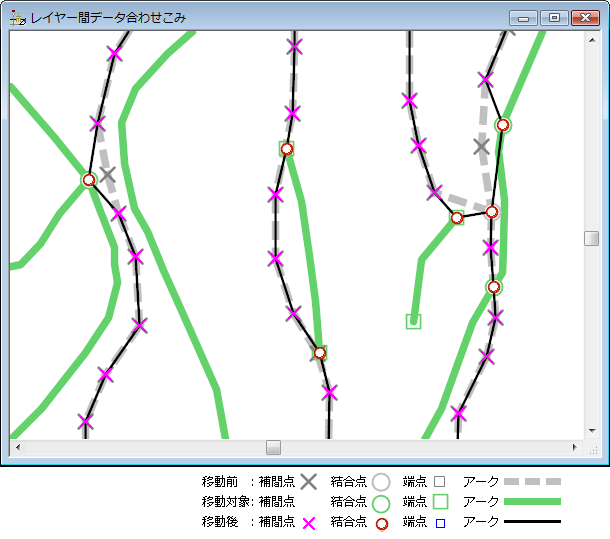
Task: Click the window title レイヤー間データ合わせこみ
Action: (x=108, y=18)
